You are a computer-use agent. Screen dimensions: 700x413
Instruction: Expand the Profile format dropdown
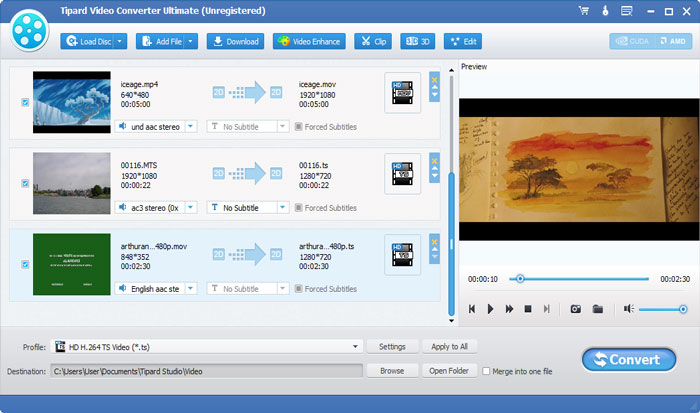coord(355,346)
